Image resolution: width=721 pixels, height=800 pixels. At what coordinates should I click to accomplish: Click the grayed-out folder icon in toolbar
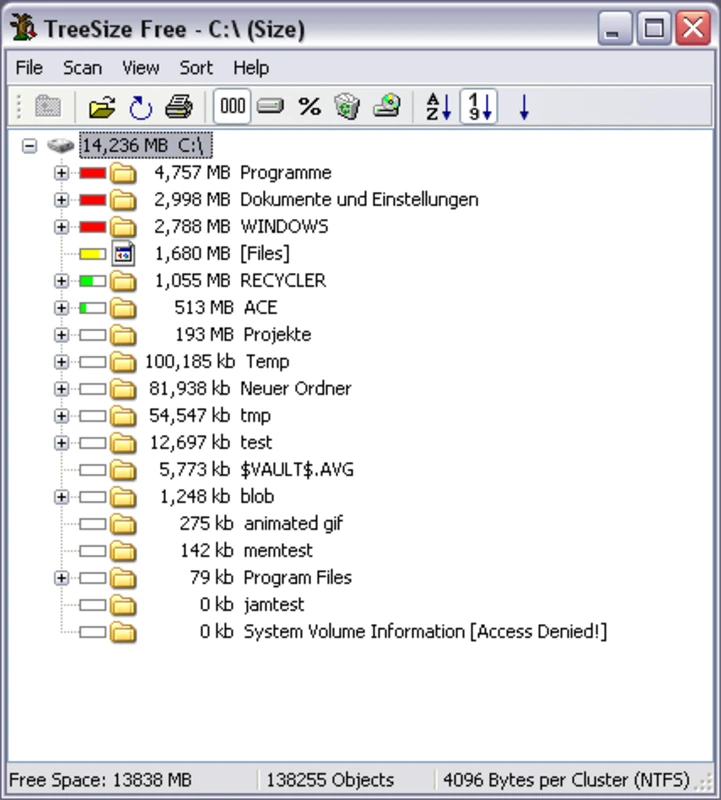48,107
